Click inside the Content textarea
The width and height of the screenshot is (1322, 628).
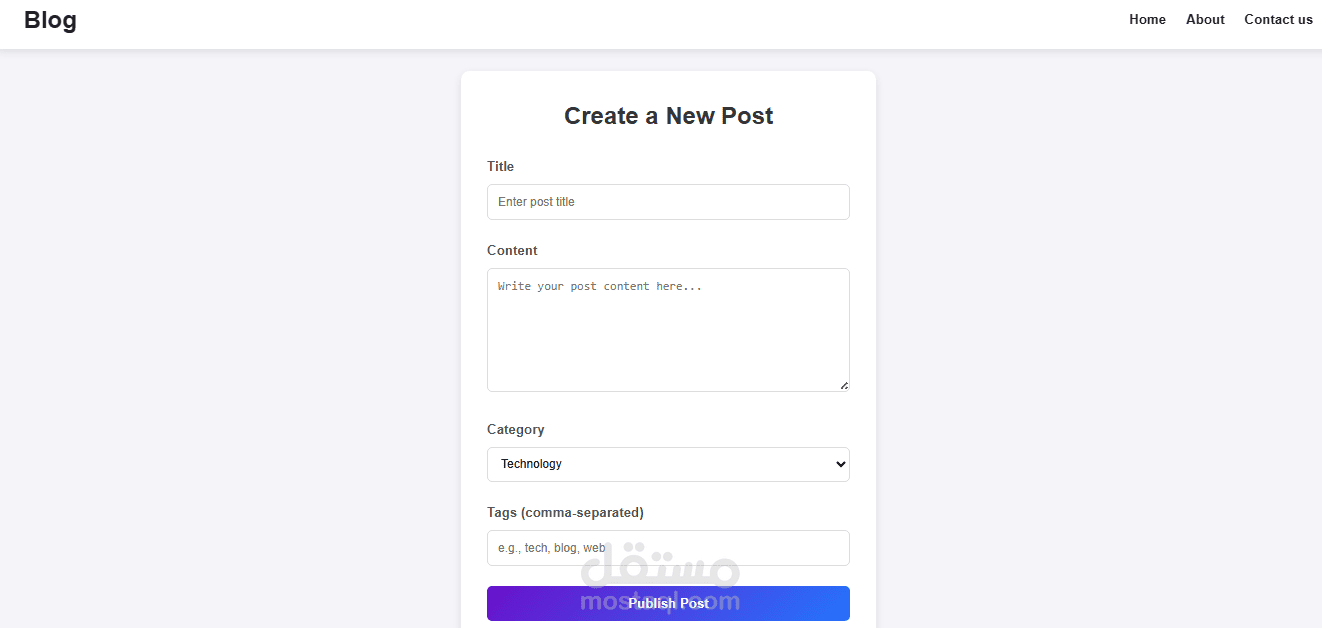(x=668, y=330)
